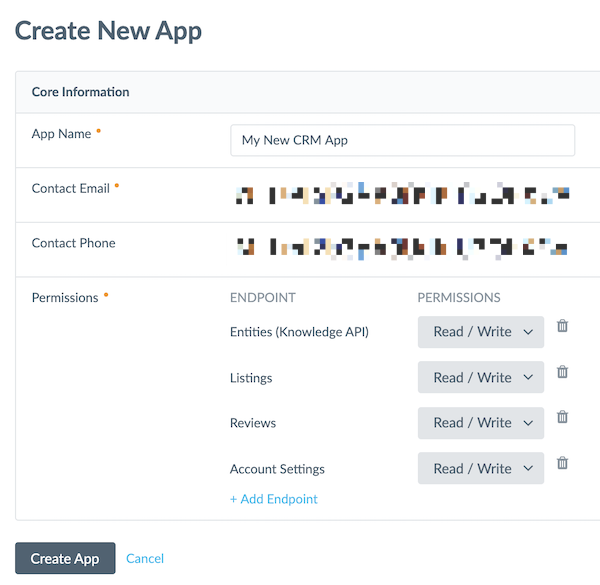This screenshot has height=585, width=600.
Task: Click the Listings endpoint label
Action: point(251,378)
